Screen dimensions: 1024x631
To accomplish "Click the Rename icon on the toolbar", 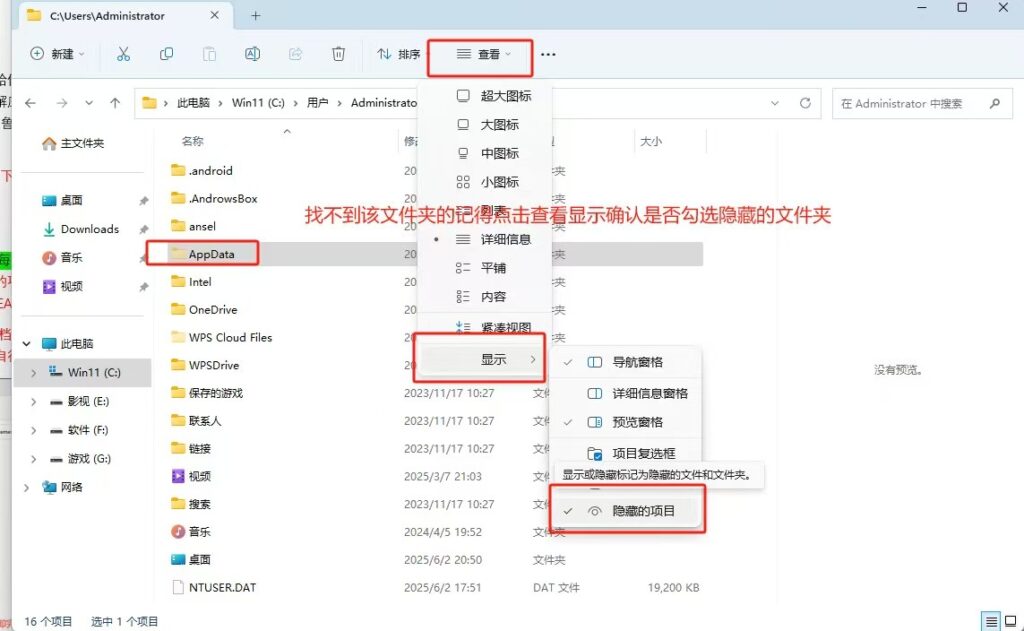I will (x=253, y=56).
